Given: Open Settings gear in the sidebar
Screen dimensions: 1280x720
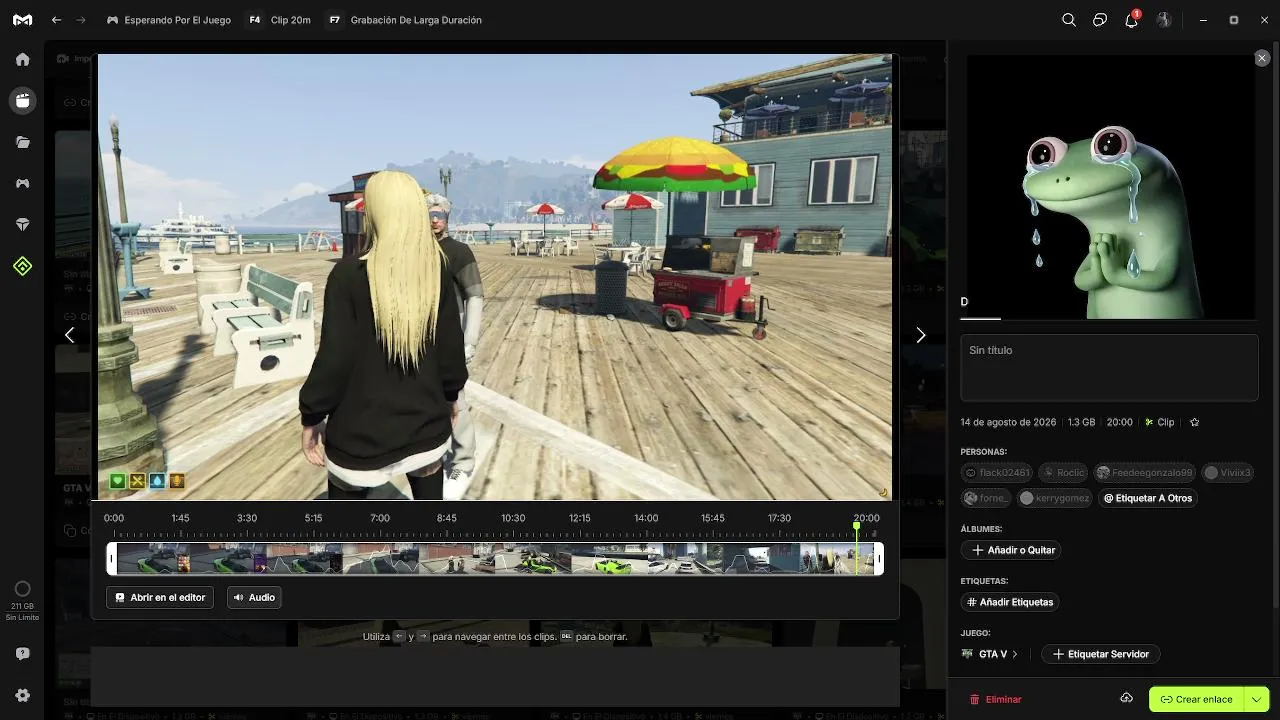Looking at the screenshot, I should (x=22, y=696).
